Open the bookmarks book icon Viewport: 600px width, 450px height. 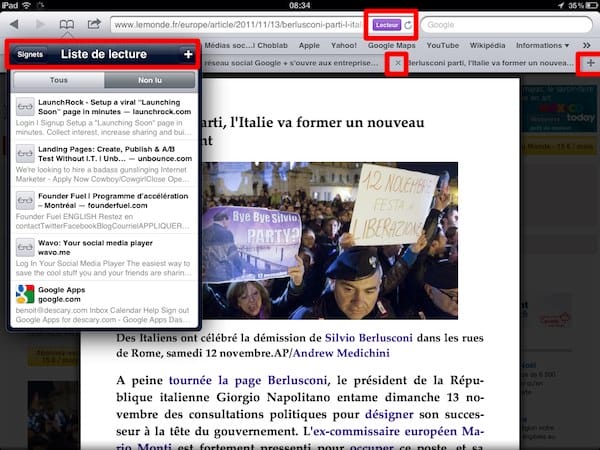click(x=68, y=24)
